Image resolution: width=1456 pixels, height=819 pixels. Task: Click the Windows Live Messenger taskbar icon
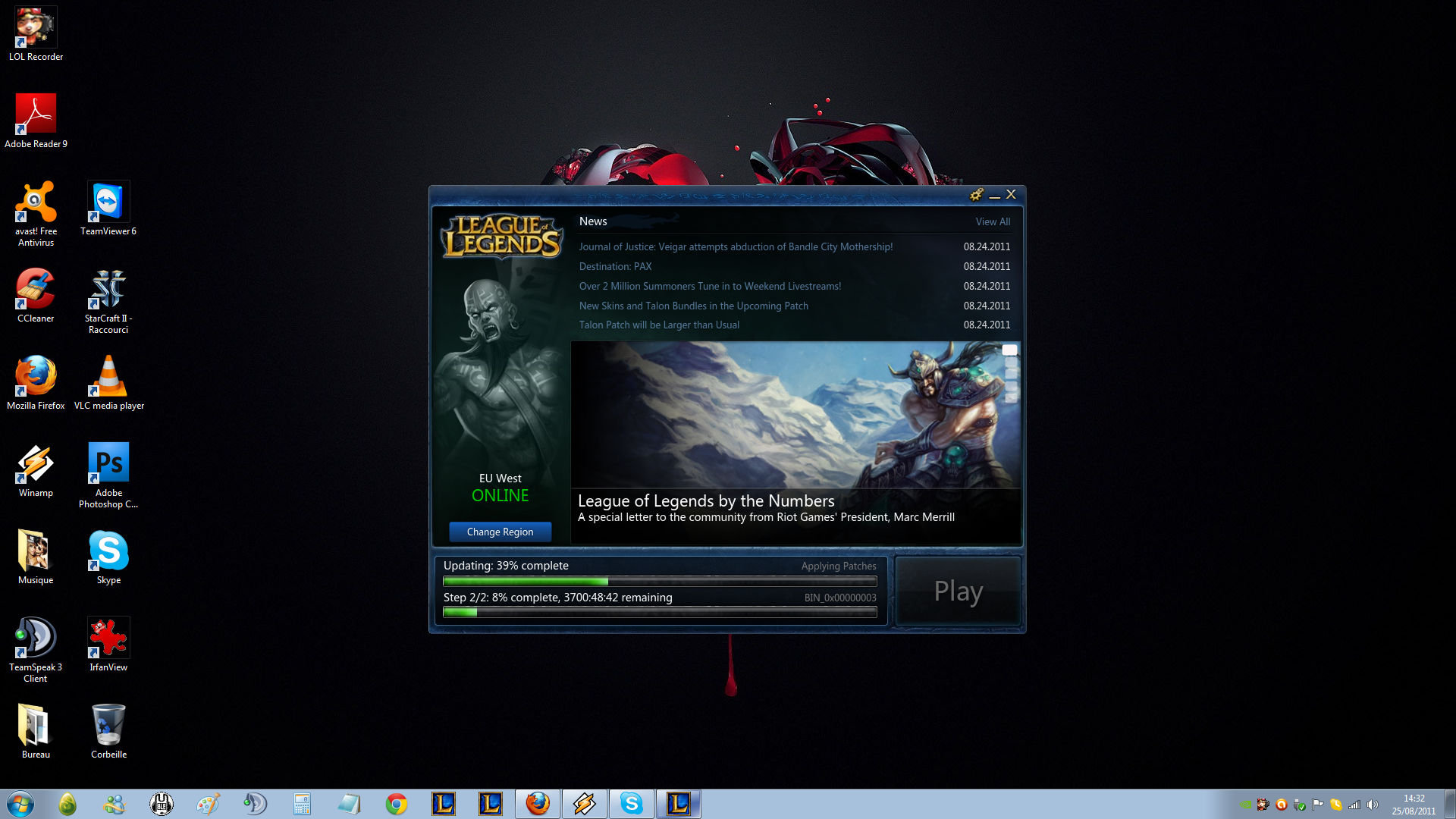point(115,804)
